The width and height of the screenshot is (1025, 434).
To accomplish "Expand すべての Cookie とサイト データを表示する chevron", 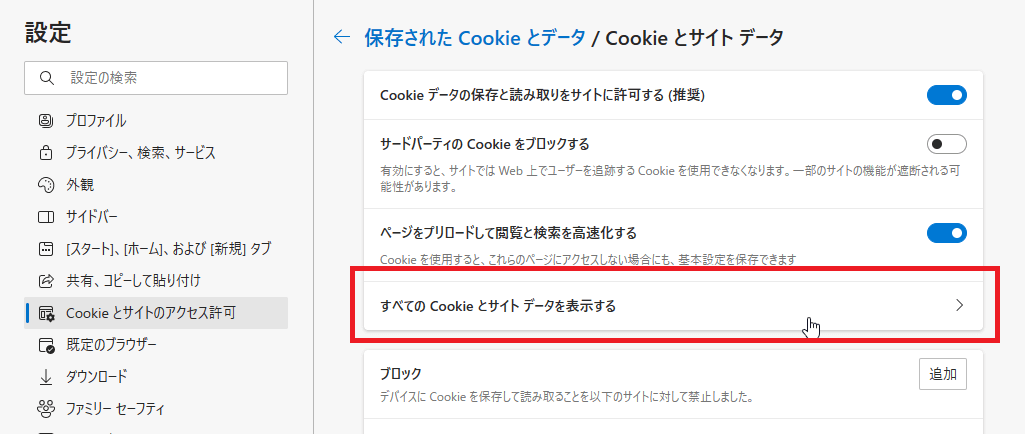I will pyautogui.click(x=959, y=306).
